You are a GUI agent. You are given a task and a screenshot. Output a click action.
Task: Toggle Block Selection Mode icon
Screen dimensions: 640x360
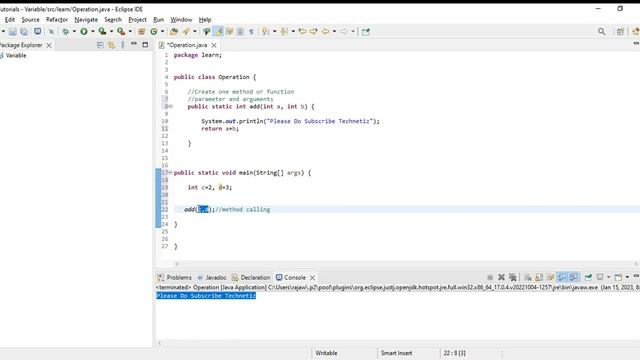[x=240, y=31]
